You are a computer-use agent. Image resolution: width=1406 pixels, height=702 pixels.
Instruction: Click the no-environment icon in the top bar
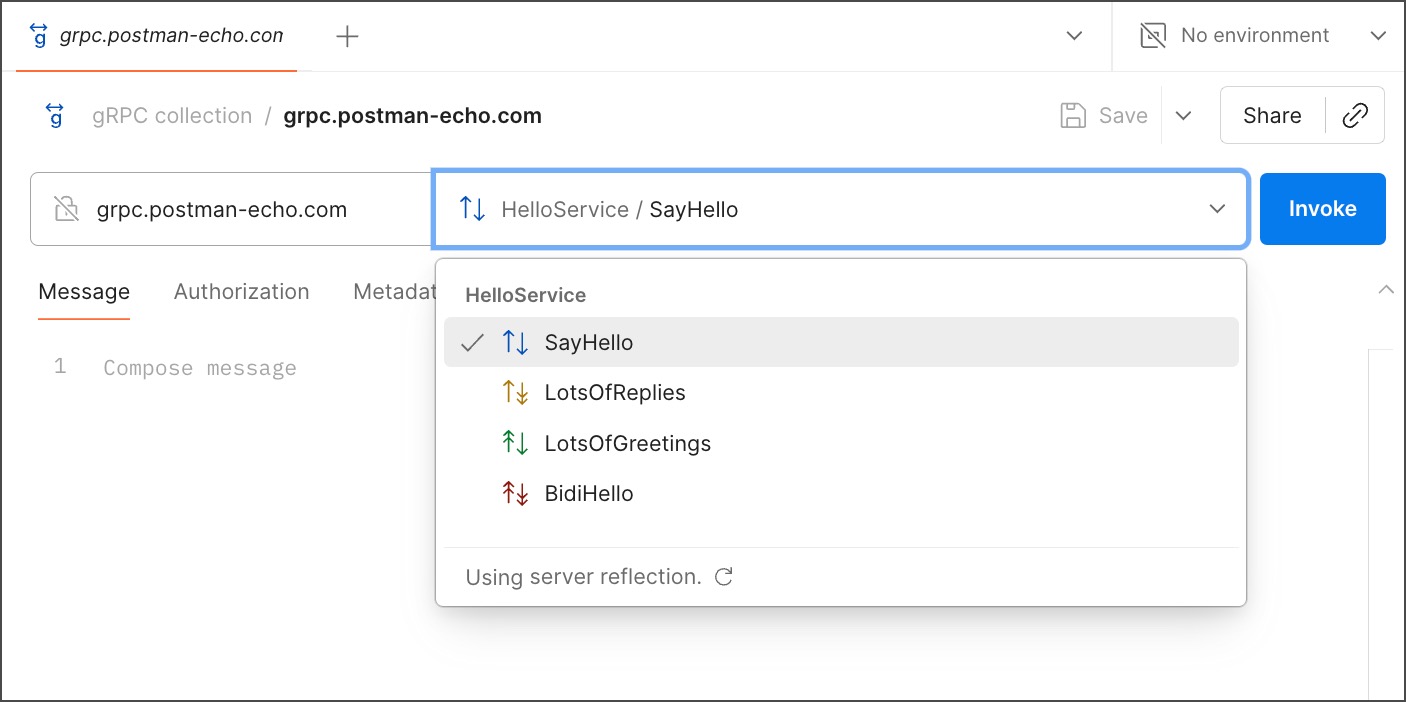(x=1153, y=36)
